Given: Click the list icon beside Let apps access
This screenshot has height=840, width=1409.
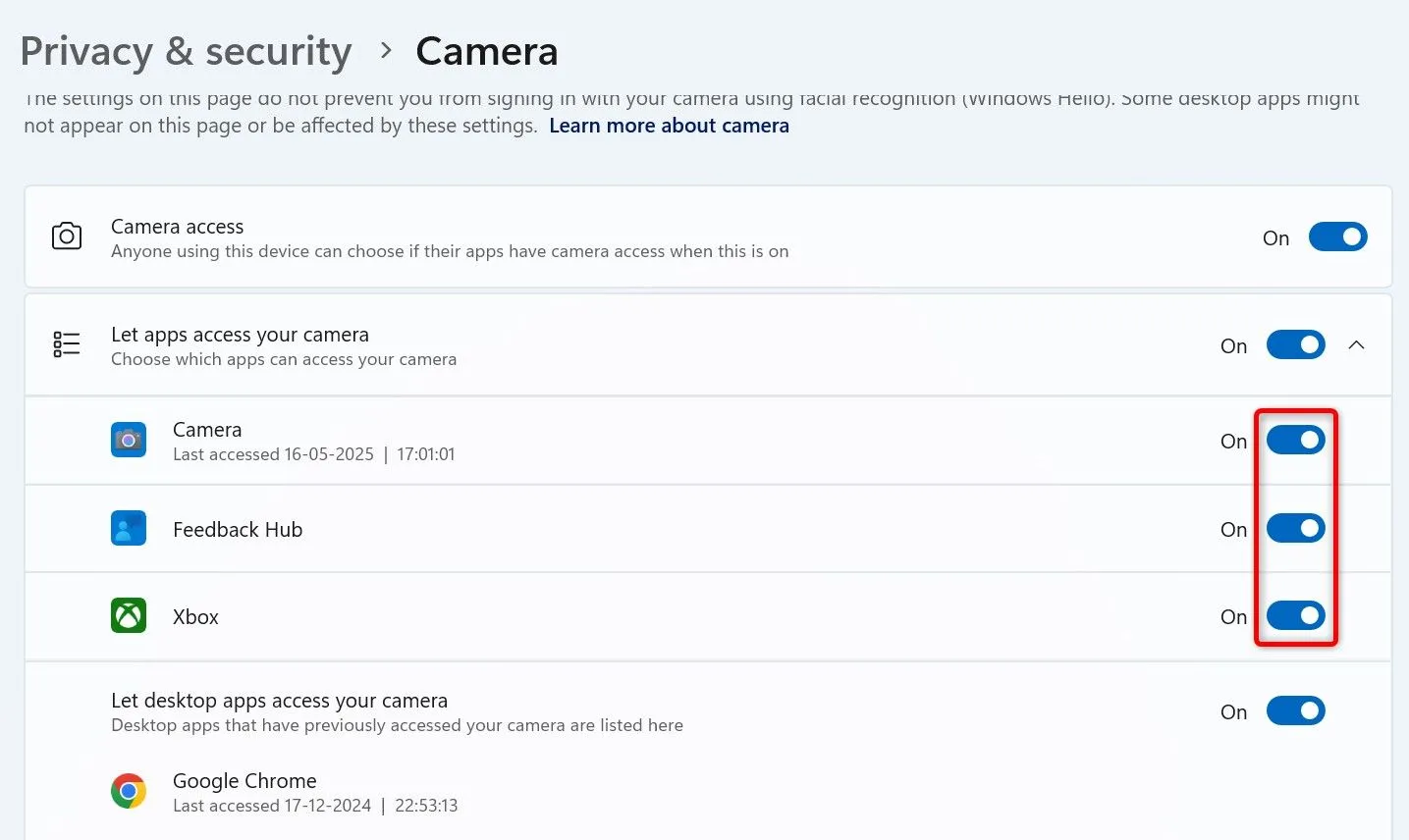Looking at the screenshot, I should (x=66, y=343).
